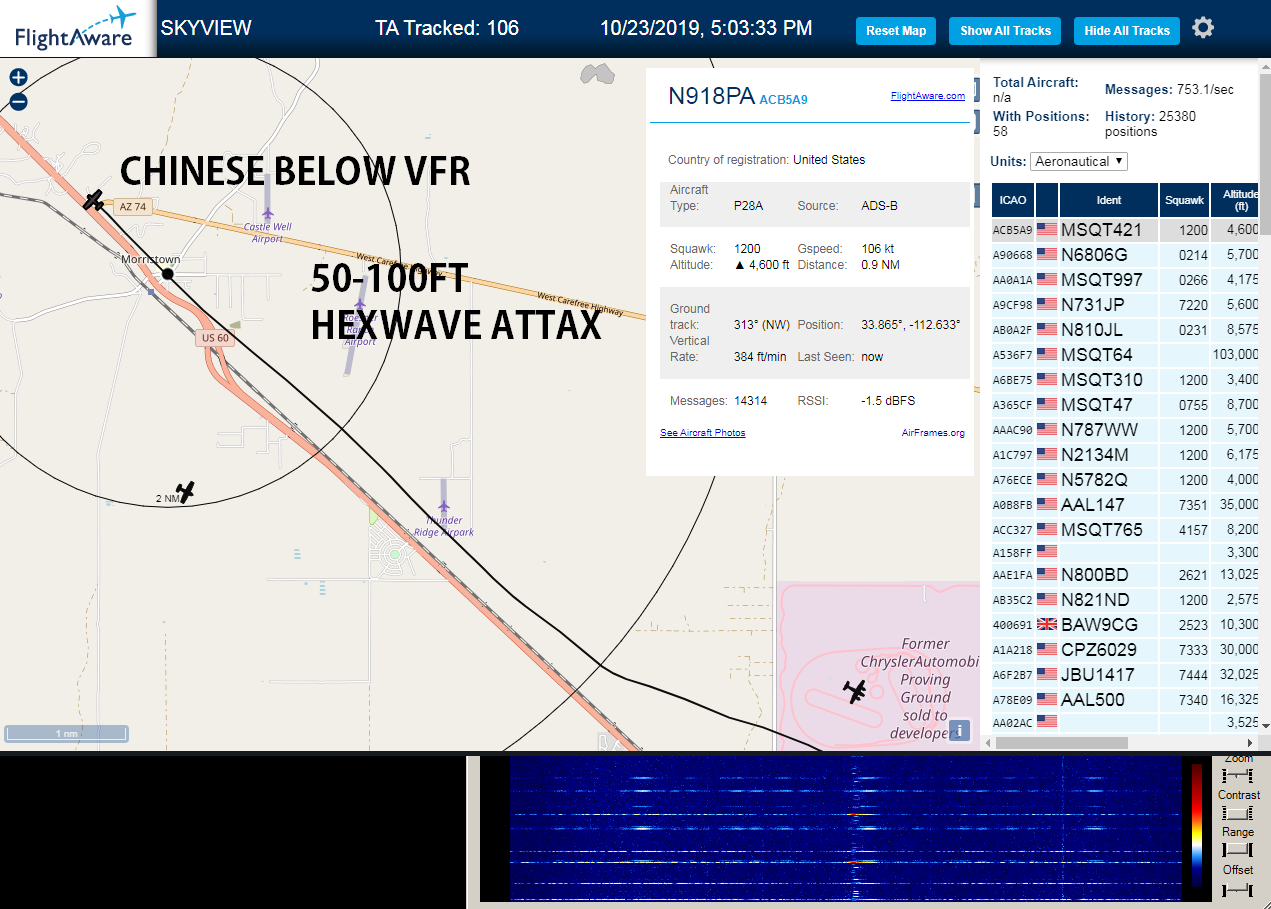Image resolution: width=1271 pixels, height=909 pixels.
Task: Select the N821ND aircraft row
Action: pyautogui.click(x=1126, y=600)
